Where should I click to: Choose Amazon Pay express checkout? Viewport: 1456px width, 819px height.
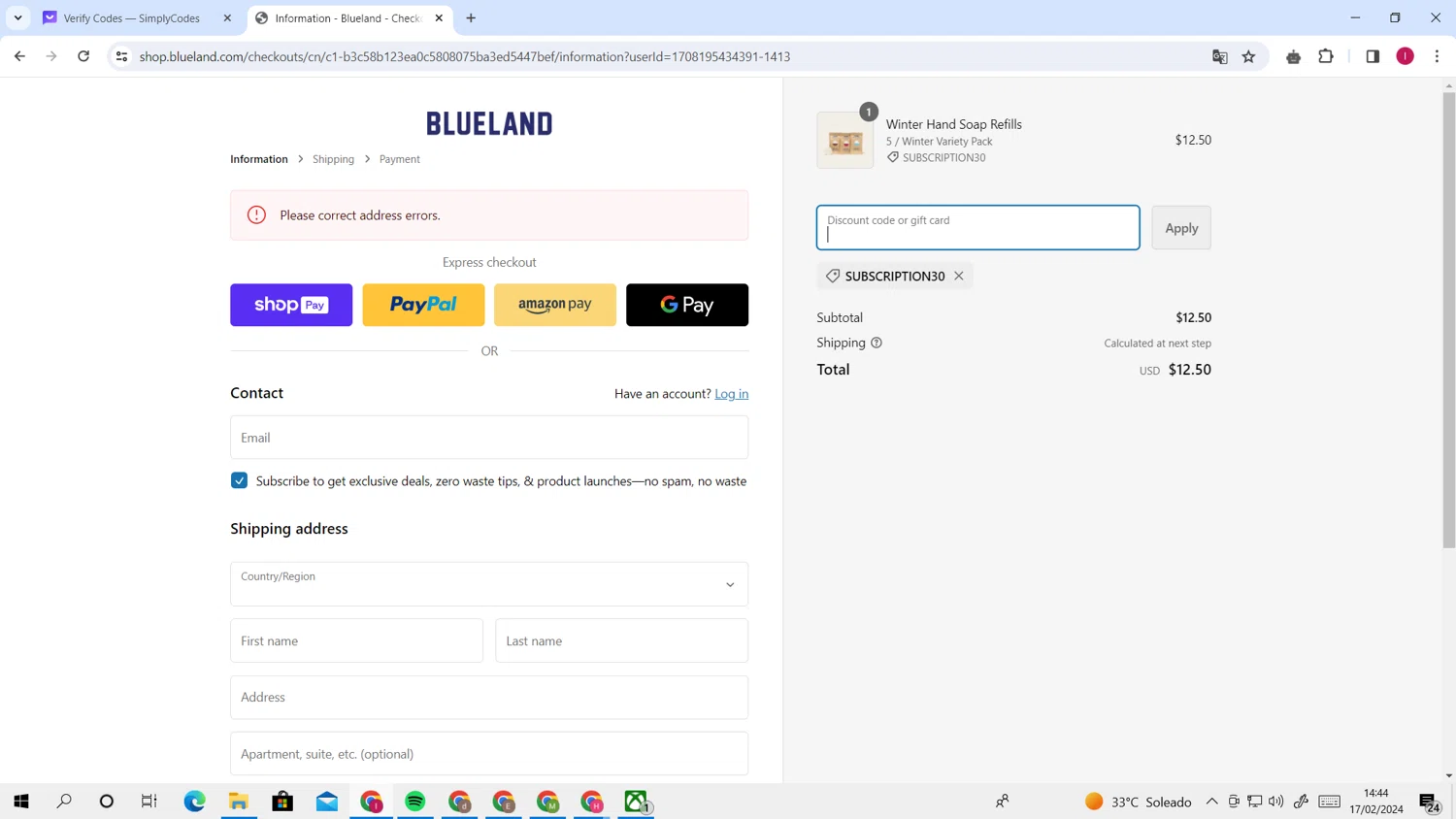coord(555,305)
